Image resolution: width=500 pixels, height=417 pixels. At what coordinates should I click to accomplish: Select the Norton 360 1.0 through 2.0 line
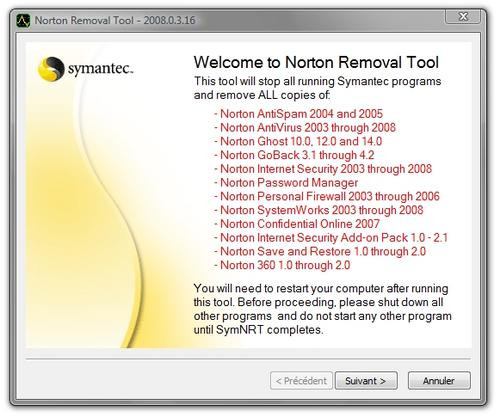click(282, 265)
